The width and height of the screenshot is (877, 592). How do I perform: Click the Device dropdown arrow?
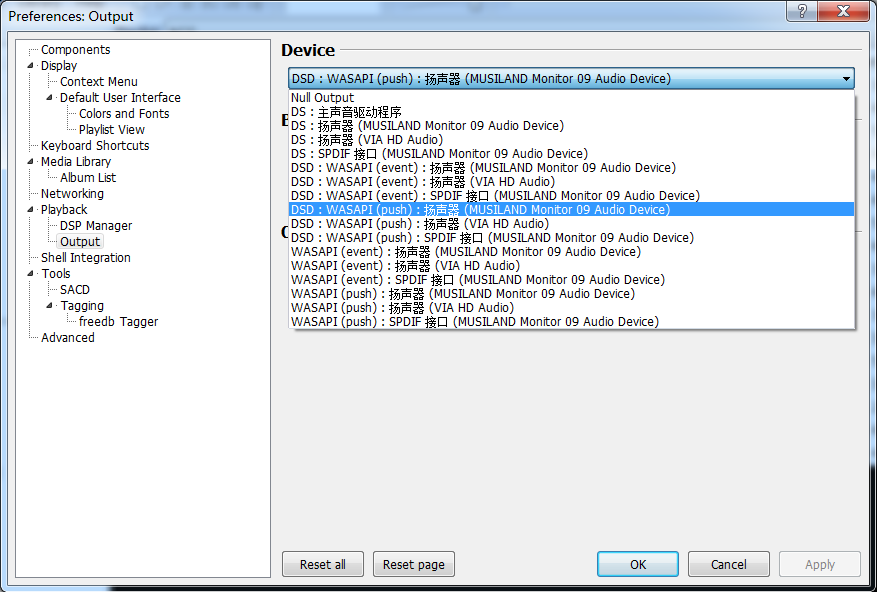(x=846, y=79)
